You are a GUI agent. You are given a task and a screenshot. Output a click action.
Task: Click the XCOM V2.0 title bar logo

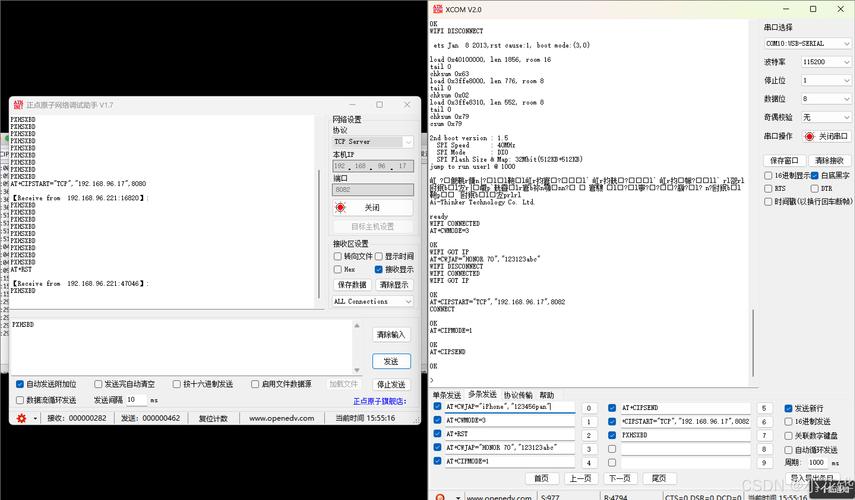437,9
